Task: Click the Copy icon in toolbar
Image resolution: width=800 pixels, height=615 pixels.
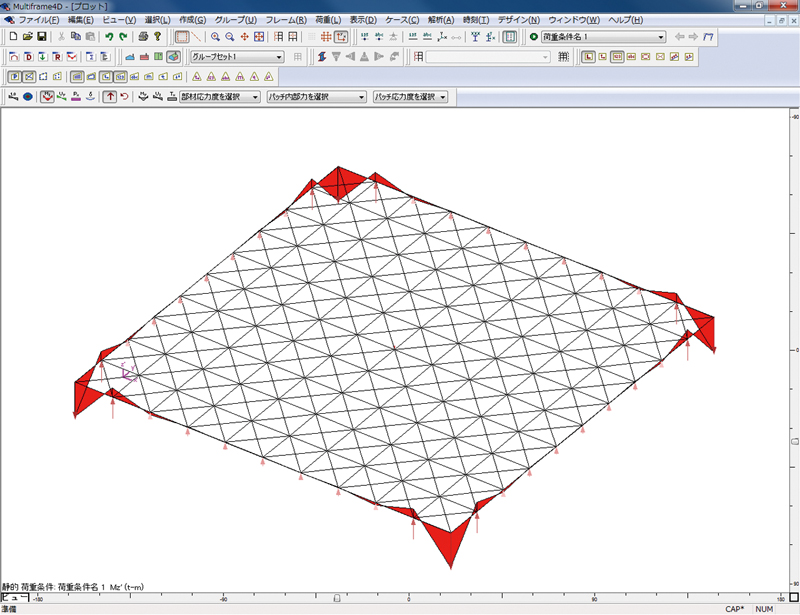Action: click(76, 37)
